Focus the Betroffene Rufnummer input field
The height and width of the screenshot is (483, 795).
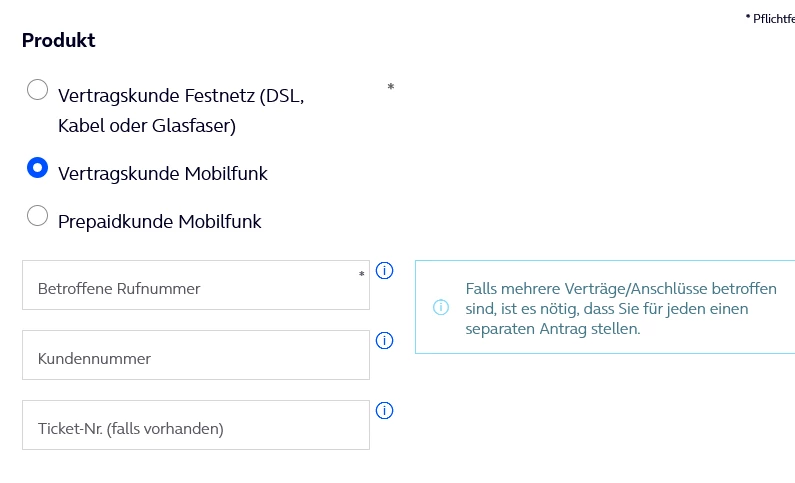pos(196,285)
